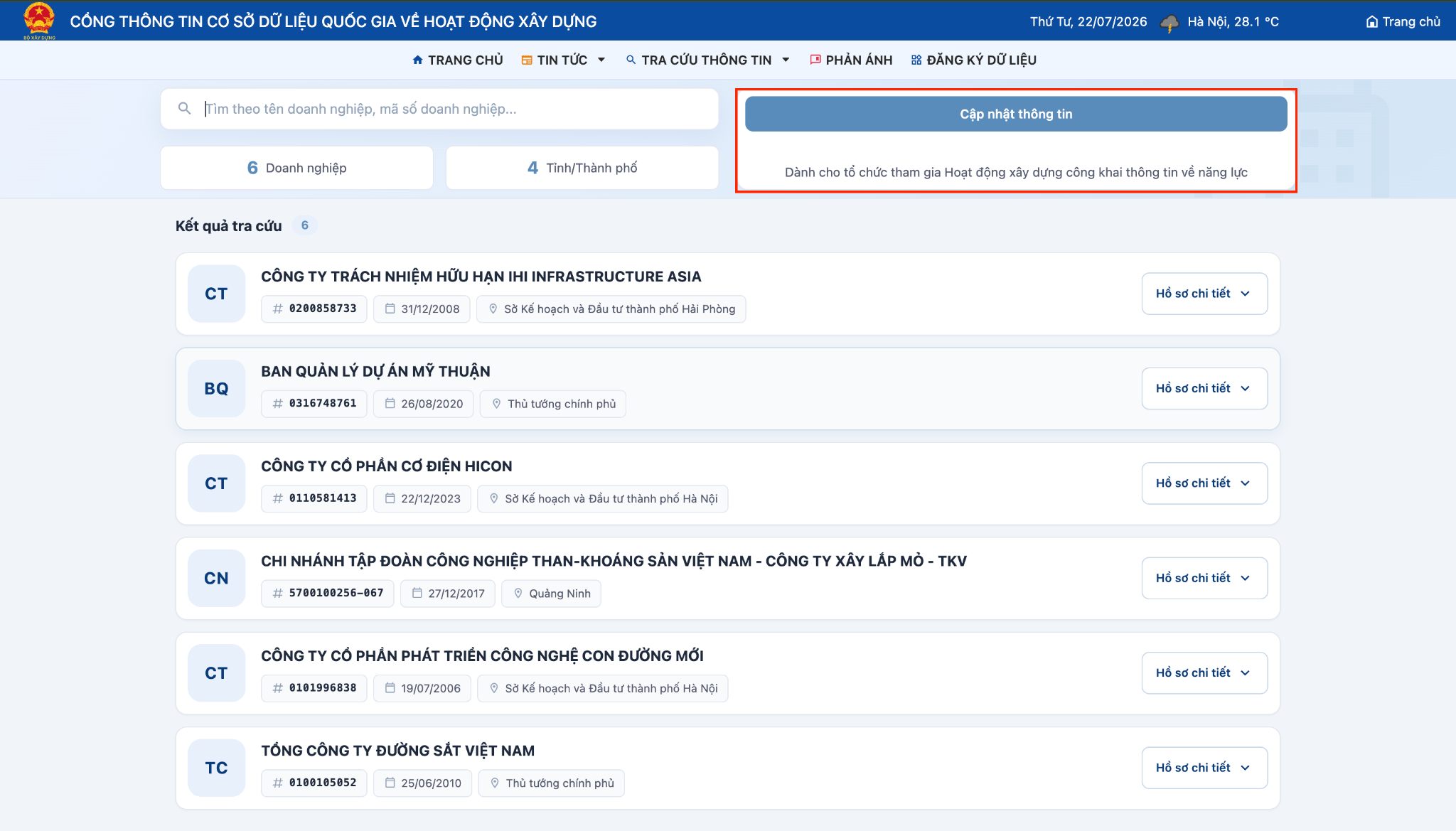Open the TIN TỨC dropdown menu

click(x=562, y=60)
